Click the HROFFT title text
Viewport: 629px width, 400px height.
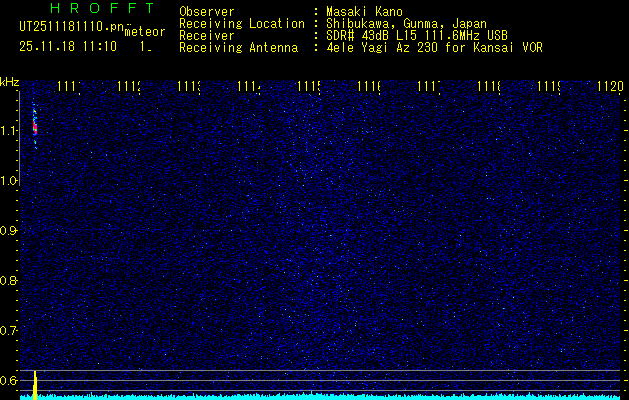click(103, 8)
